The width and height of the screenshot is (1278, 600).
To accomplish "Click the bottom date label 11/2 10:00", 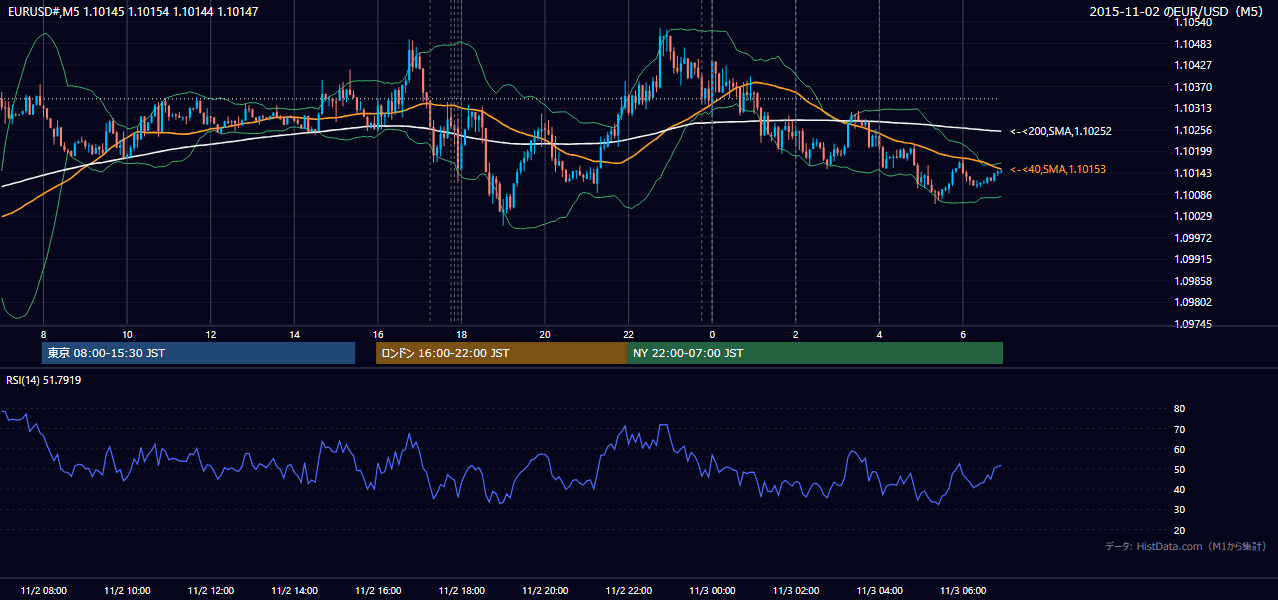I will click(x=127, y=591).
